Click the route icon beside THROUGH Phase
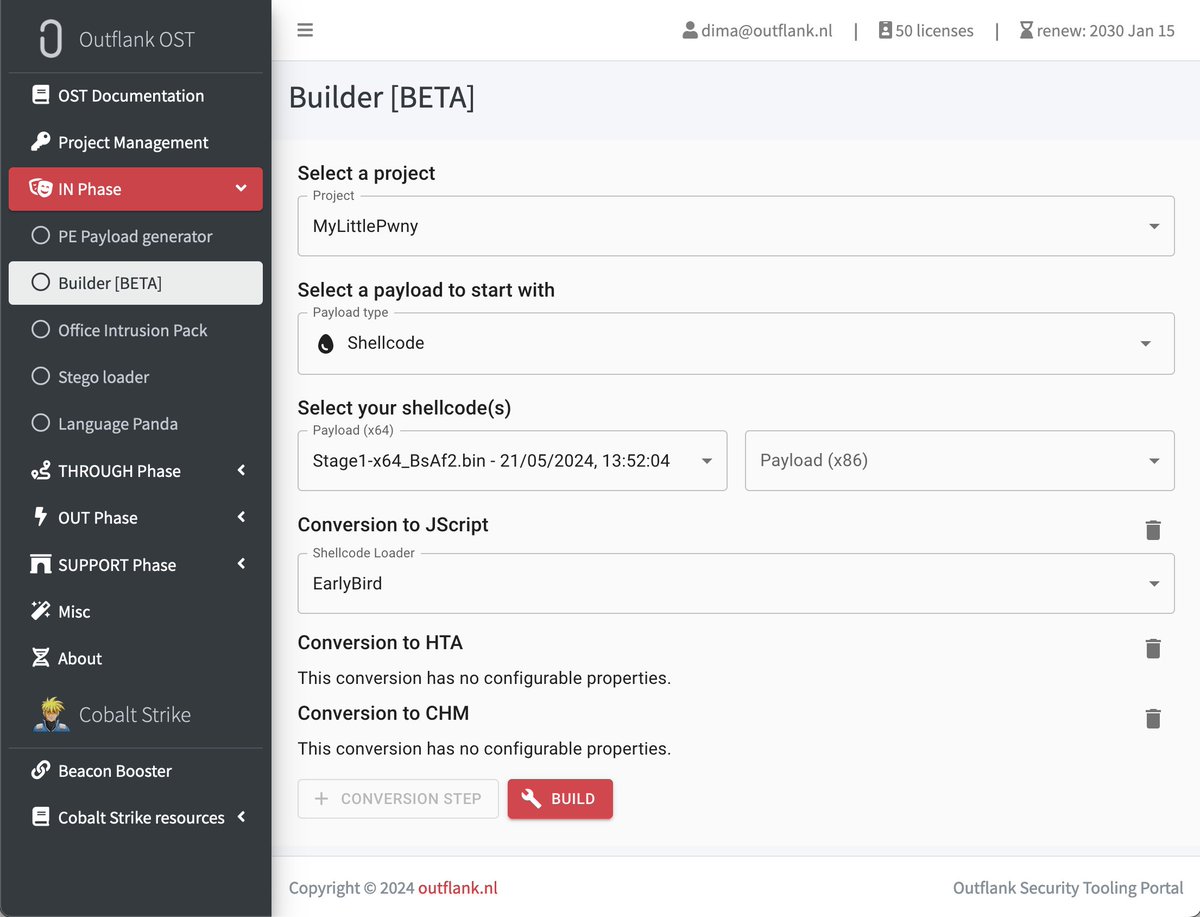The image size is (1200, 917). (x=40, y=471)
